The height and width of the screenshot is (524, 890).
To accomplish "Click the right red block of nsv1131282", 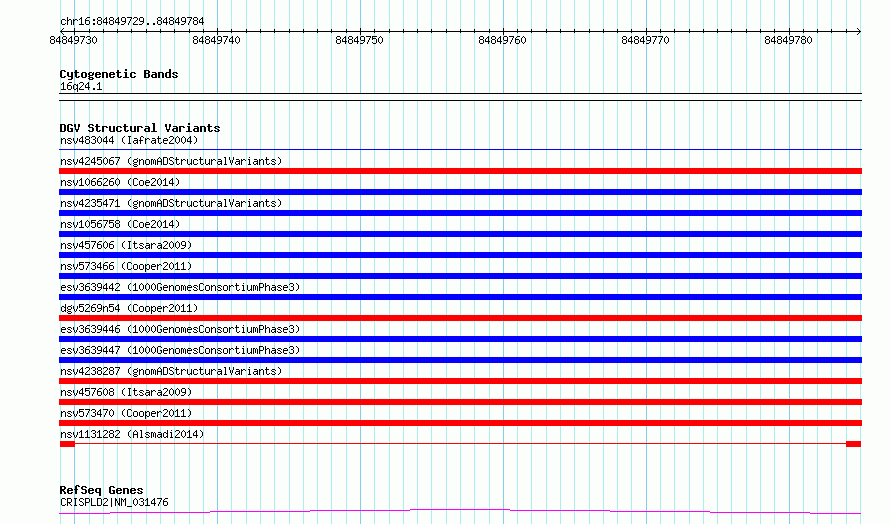I will [x=853, y=444].
